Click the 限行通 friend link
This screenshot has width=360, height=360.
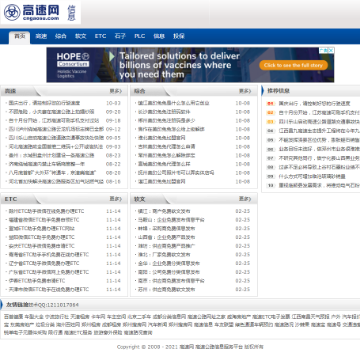pyautogui.click(x=55, y=332)
